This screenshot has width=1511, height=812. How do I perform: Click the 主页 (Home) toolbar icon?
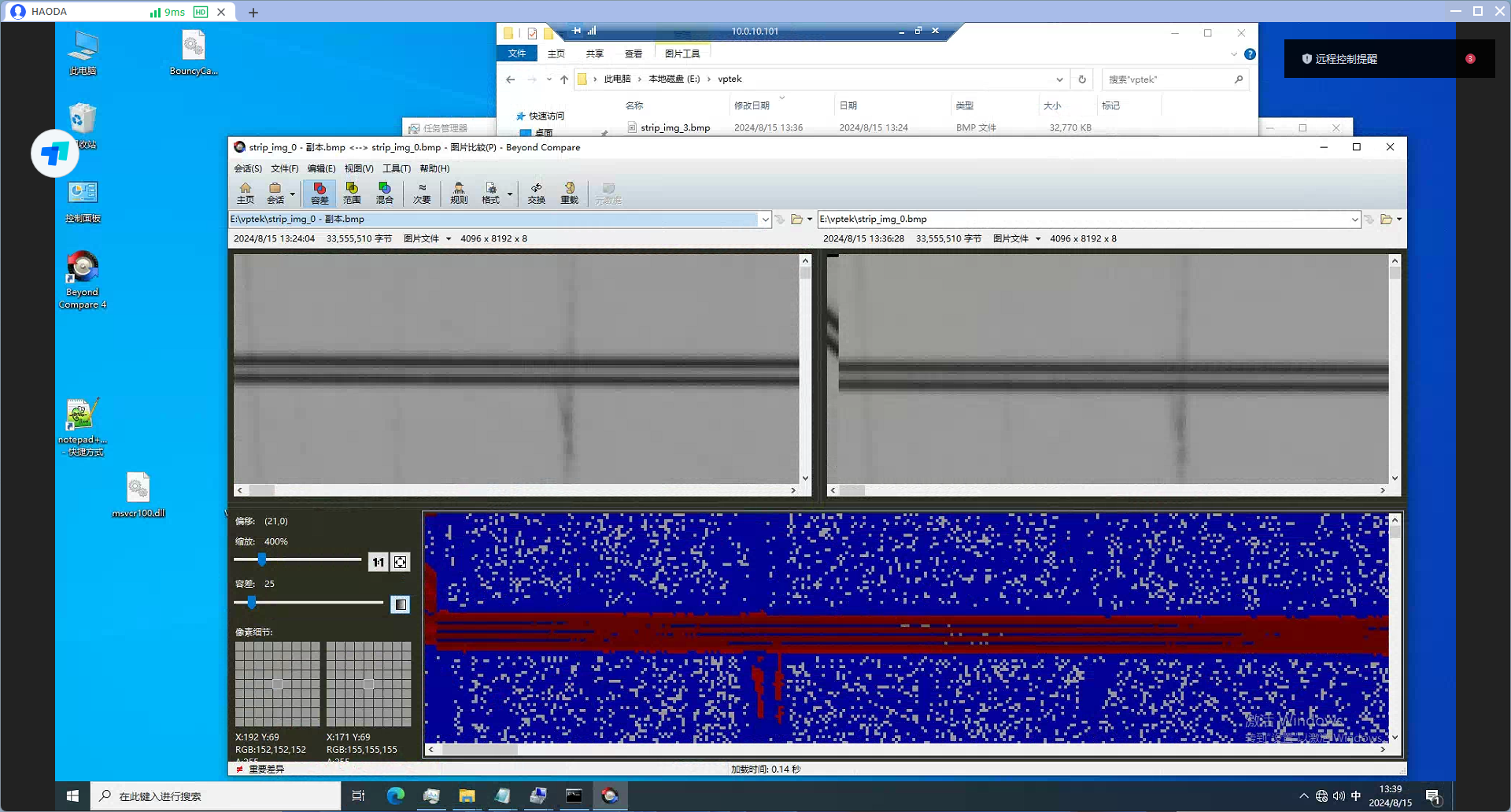tap(245, 193)
